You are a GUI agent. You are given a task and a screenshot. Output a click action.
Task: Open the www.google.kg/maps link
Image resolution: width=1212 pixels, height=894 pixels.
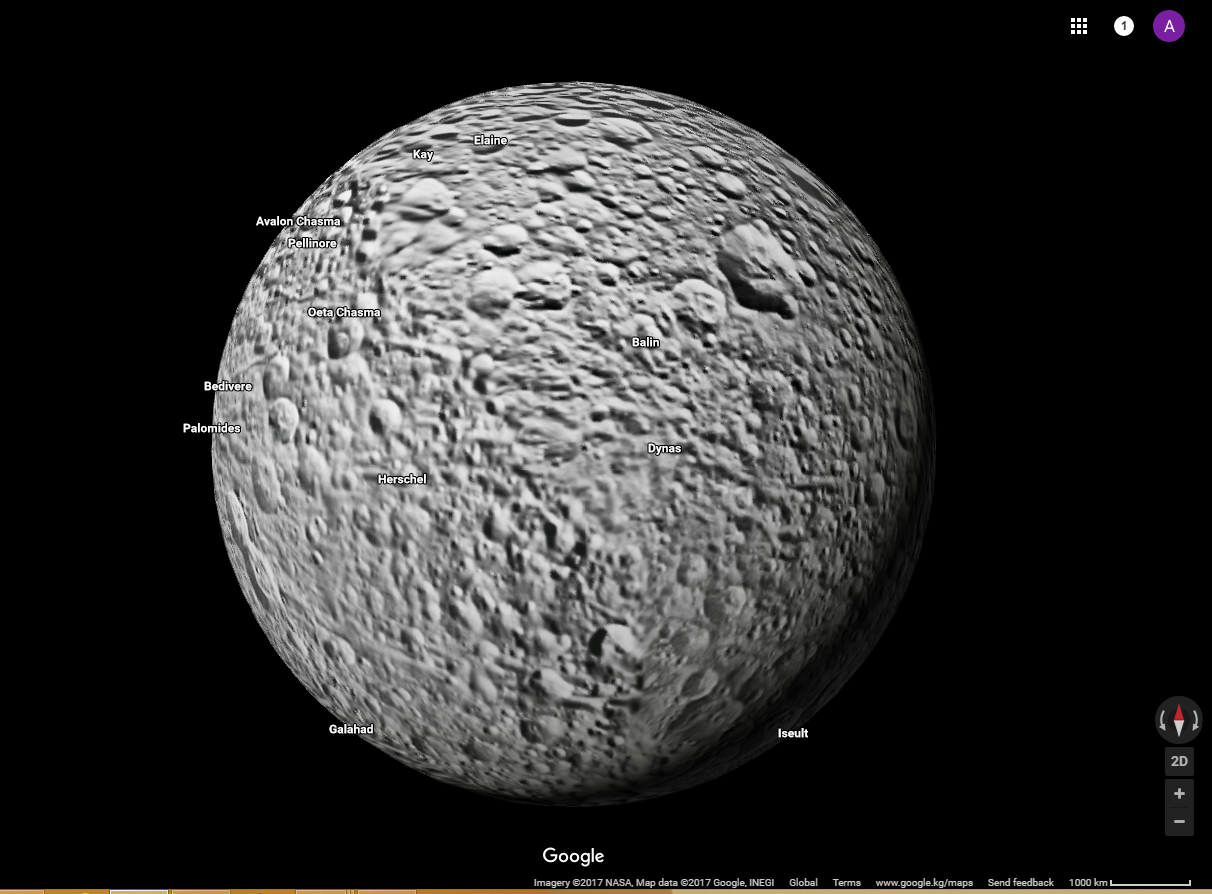924,883
